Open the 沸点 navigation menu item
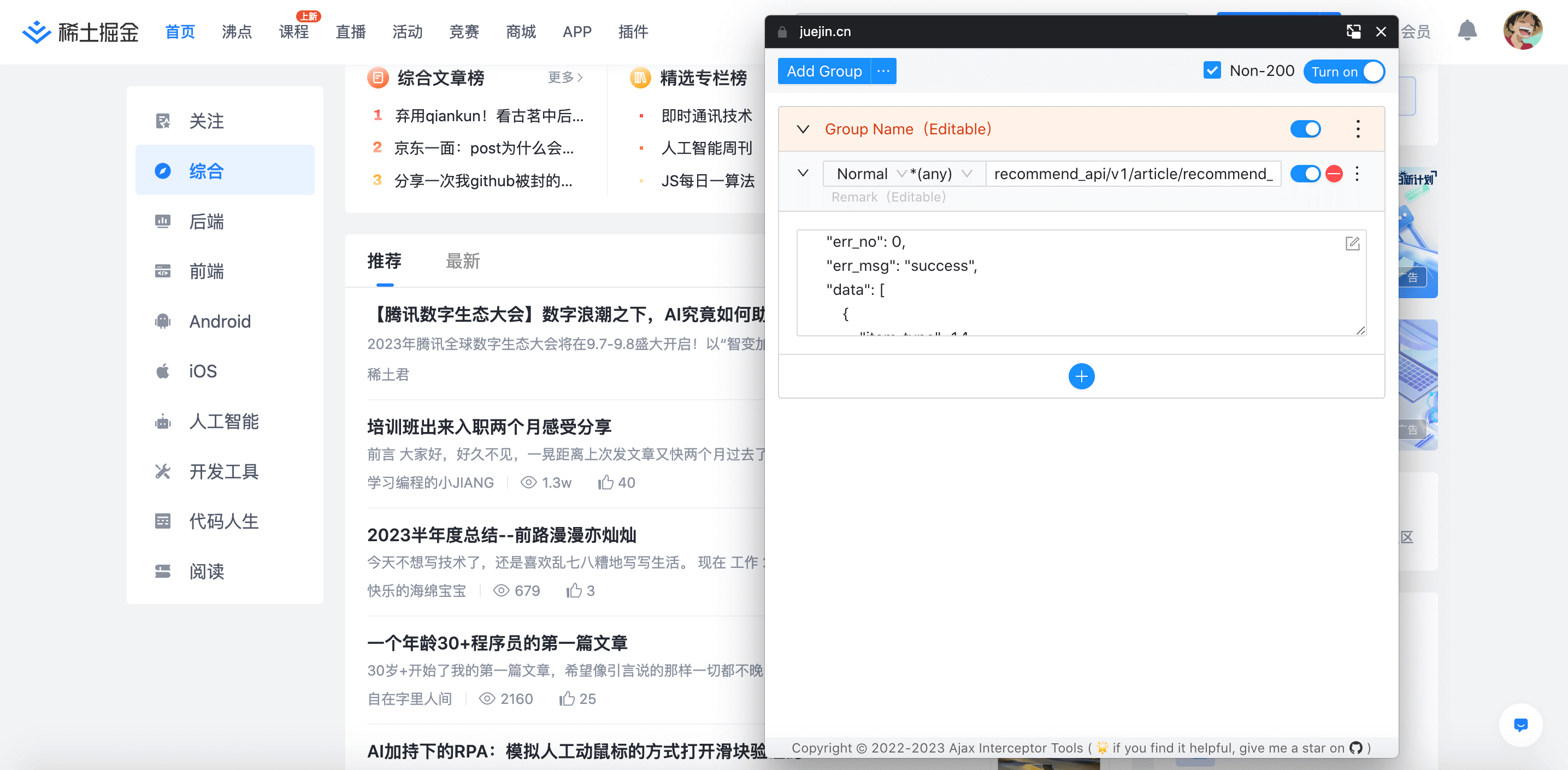1568x770 pixels. [237, 32]
